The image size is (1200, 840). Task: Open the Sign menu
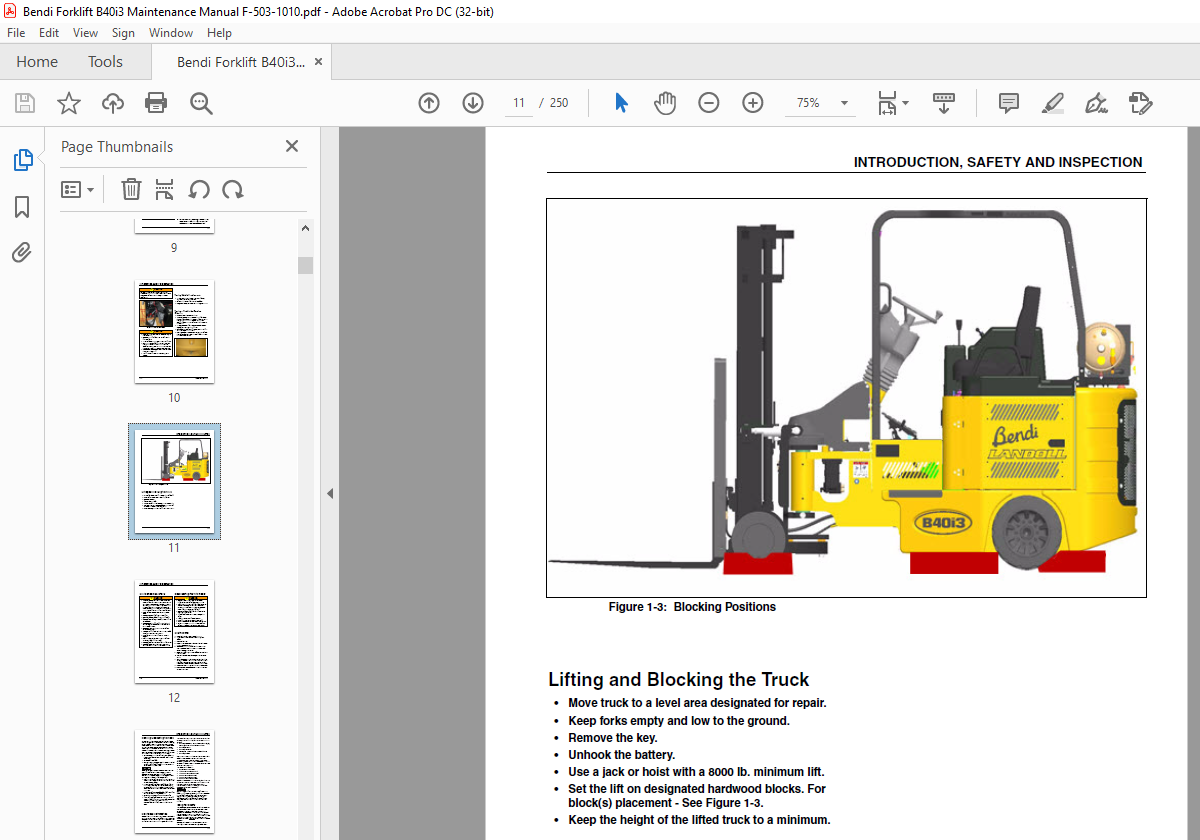click(123, 33)
